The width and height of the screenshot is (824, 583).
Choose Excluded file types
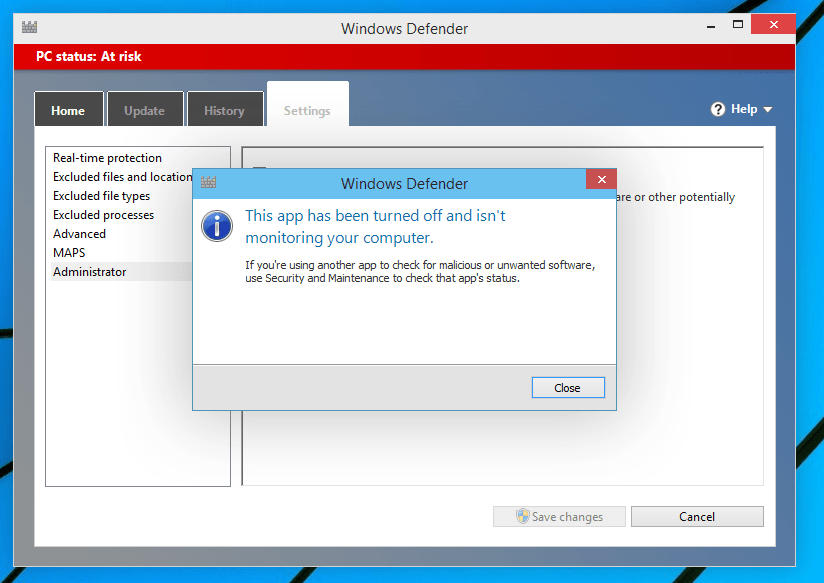(x=101, y=196)
